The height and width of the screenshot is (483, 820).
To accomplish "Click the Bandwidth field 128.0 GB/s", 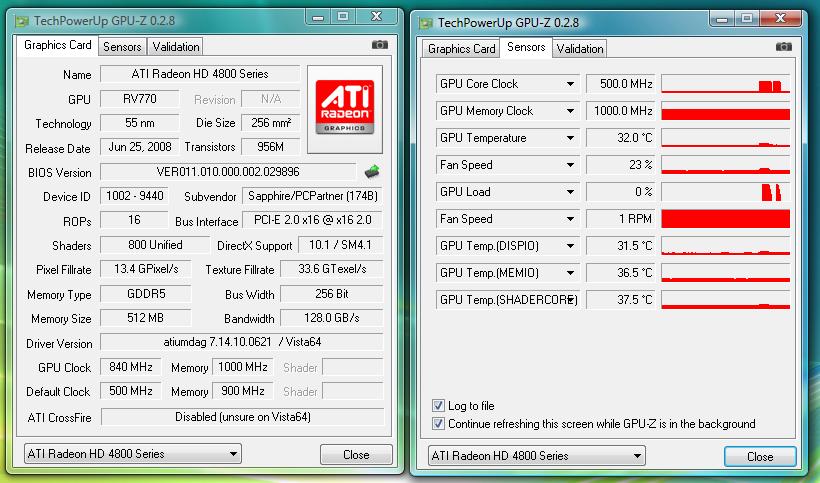I will [332, 318].
